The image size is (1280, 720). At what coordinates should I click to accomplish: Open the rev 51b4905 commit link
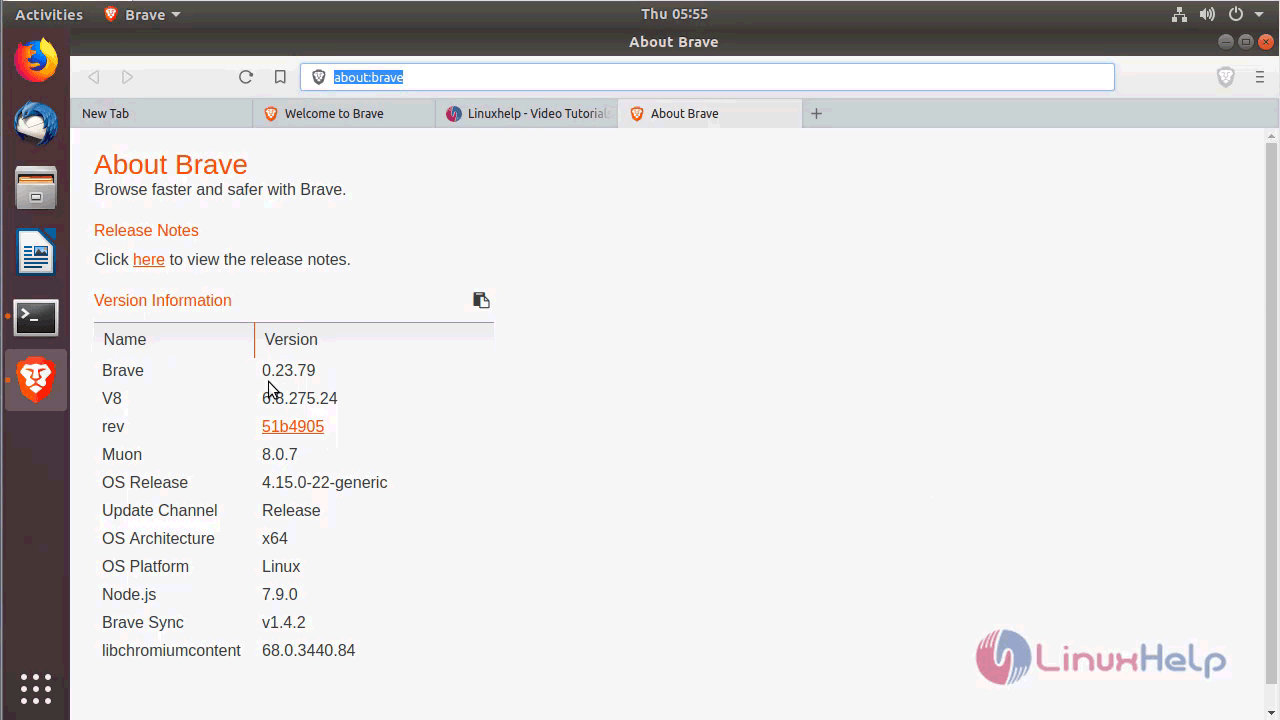pyautogui.click(x=293, y=426)
